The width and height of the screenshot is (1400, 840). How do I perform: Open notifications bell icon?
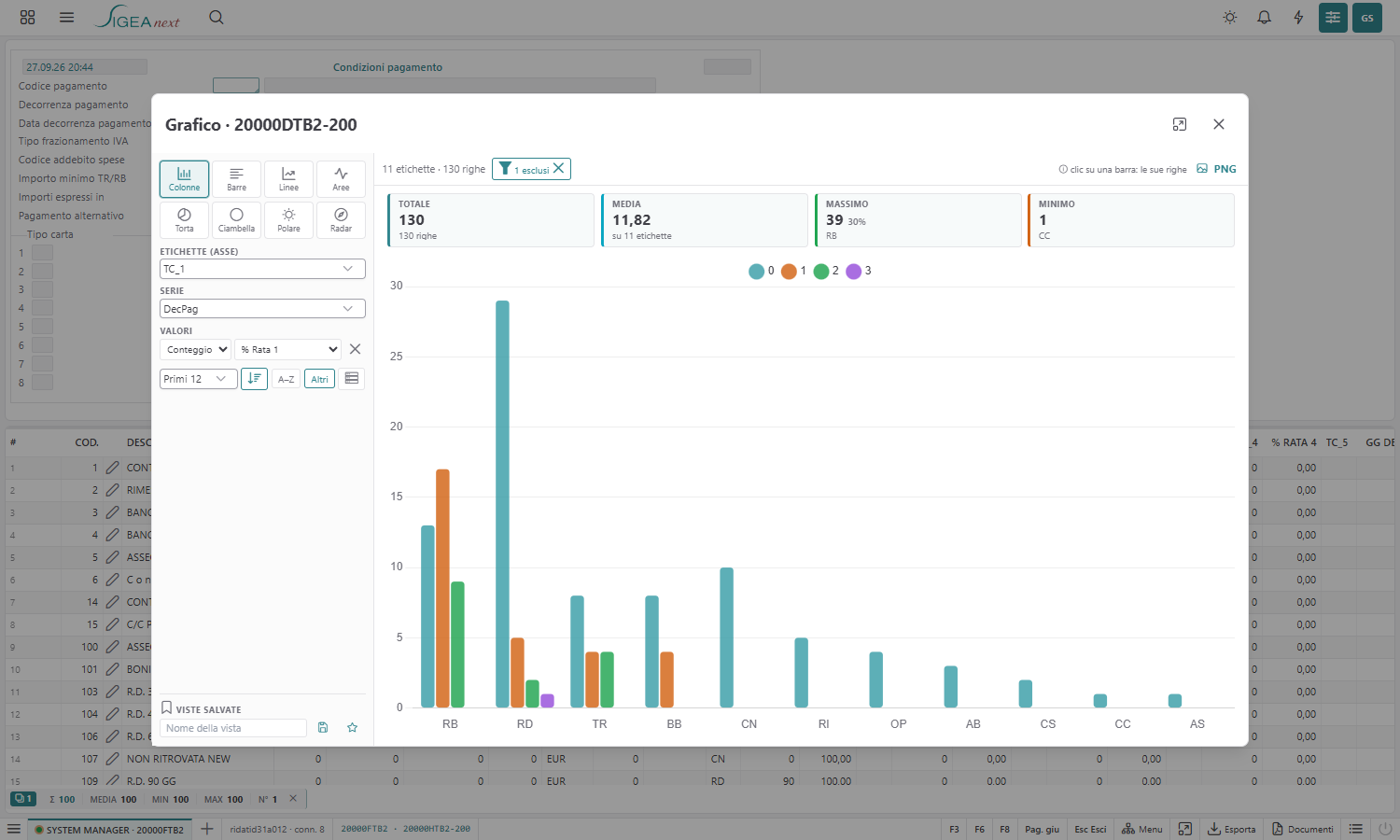(x=1265, y=17)
